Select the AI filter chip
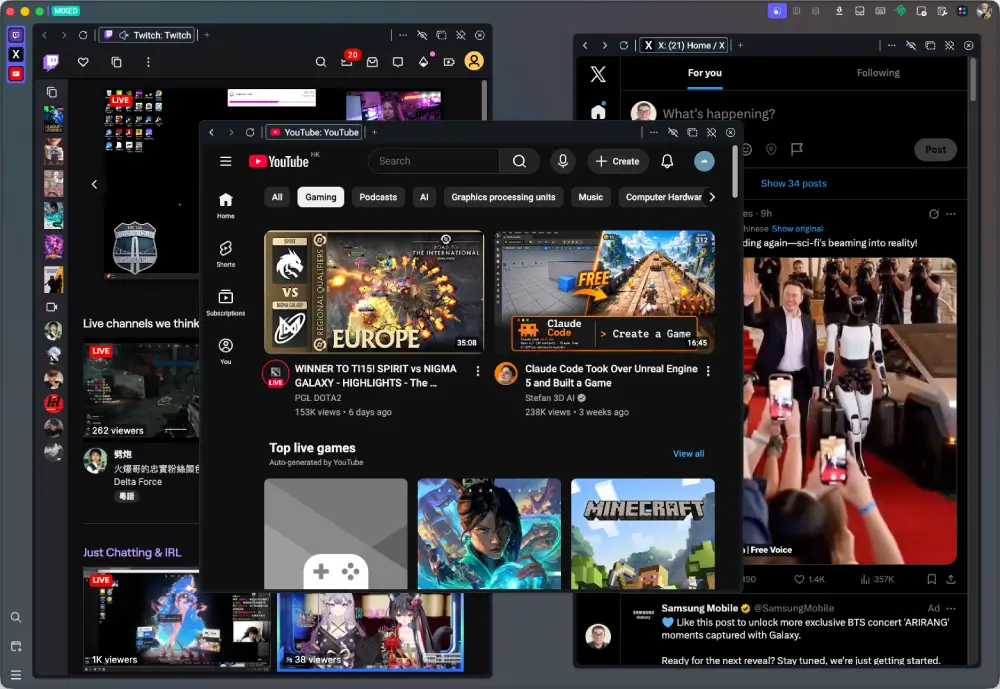Image resolution: width=1000 pixels, height=689 pixels. [424, 197]
